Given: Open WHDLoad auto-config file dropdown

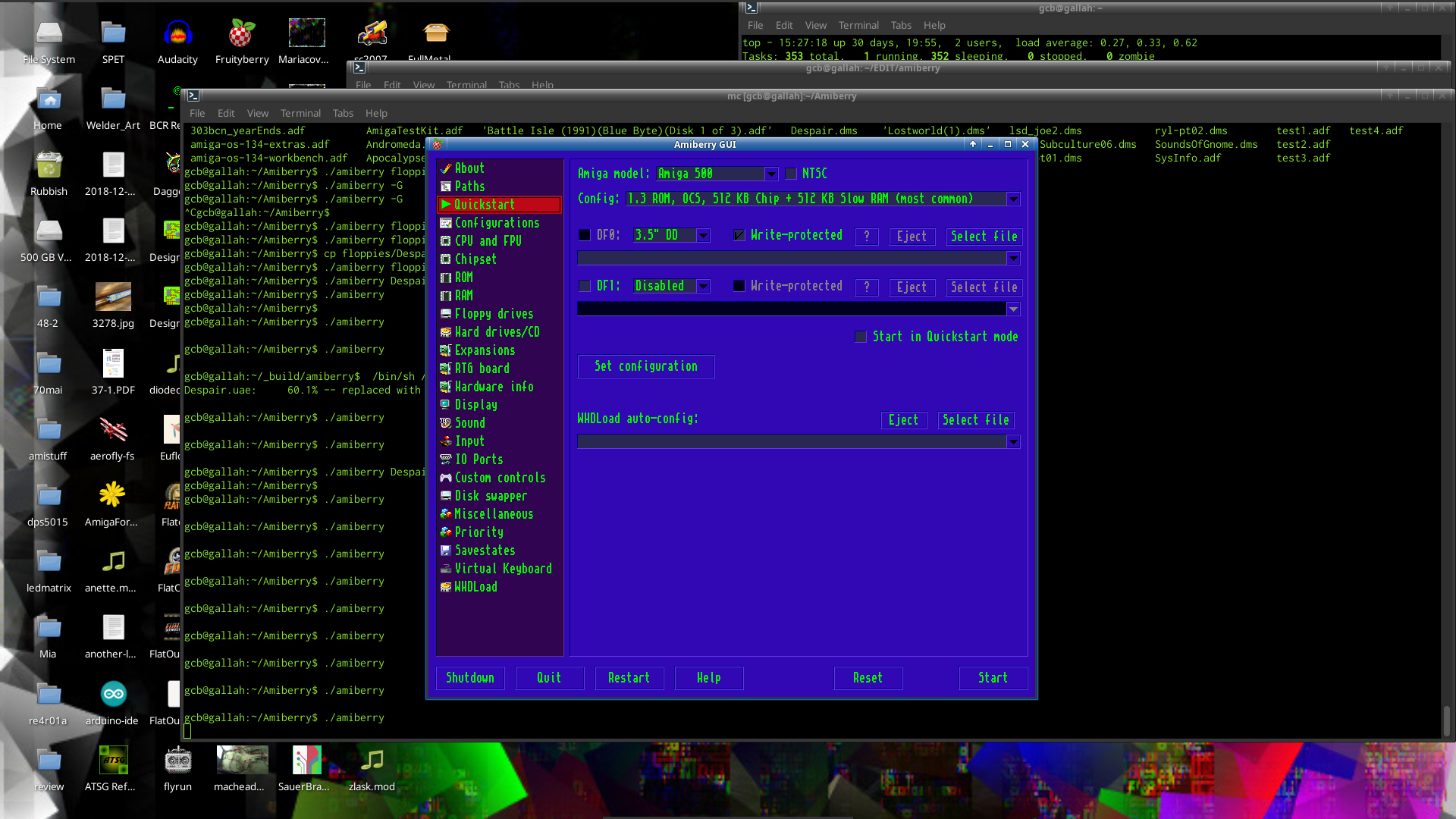Looking at the screenshot, I should point(1013,442).
